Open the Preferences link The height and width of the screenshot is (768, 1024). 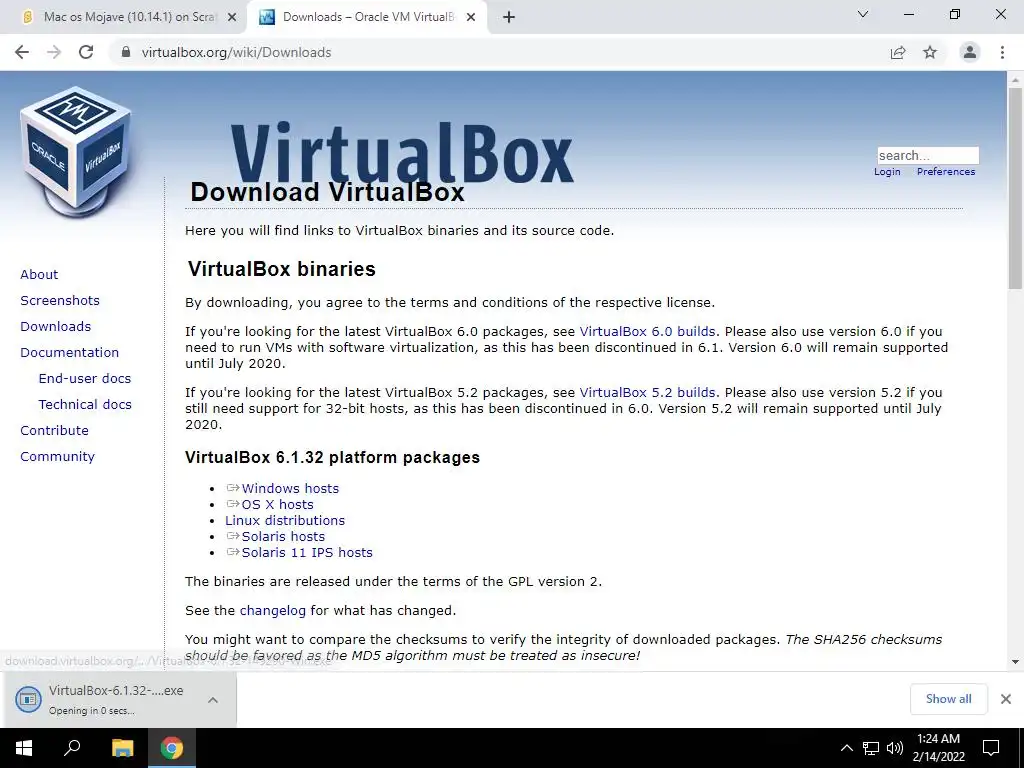pyautogui.click(x=946, y=172)
